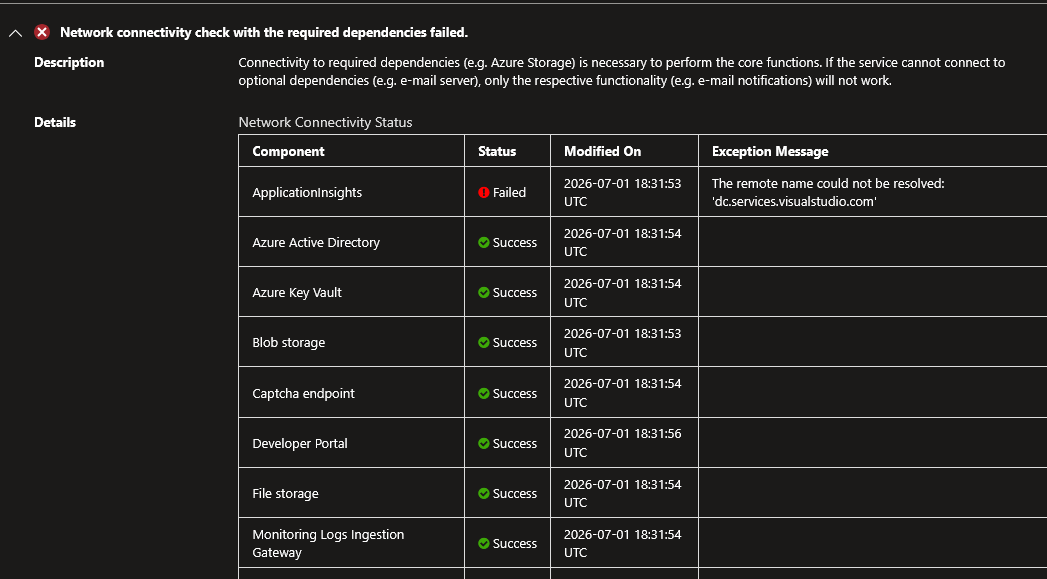Image resolution: width=1047 pixels, height=579 pixels.
Task: Click the red Failed status icon for ApplicationInsights
Action: [484, 192]
